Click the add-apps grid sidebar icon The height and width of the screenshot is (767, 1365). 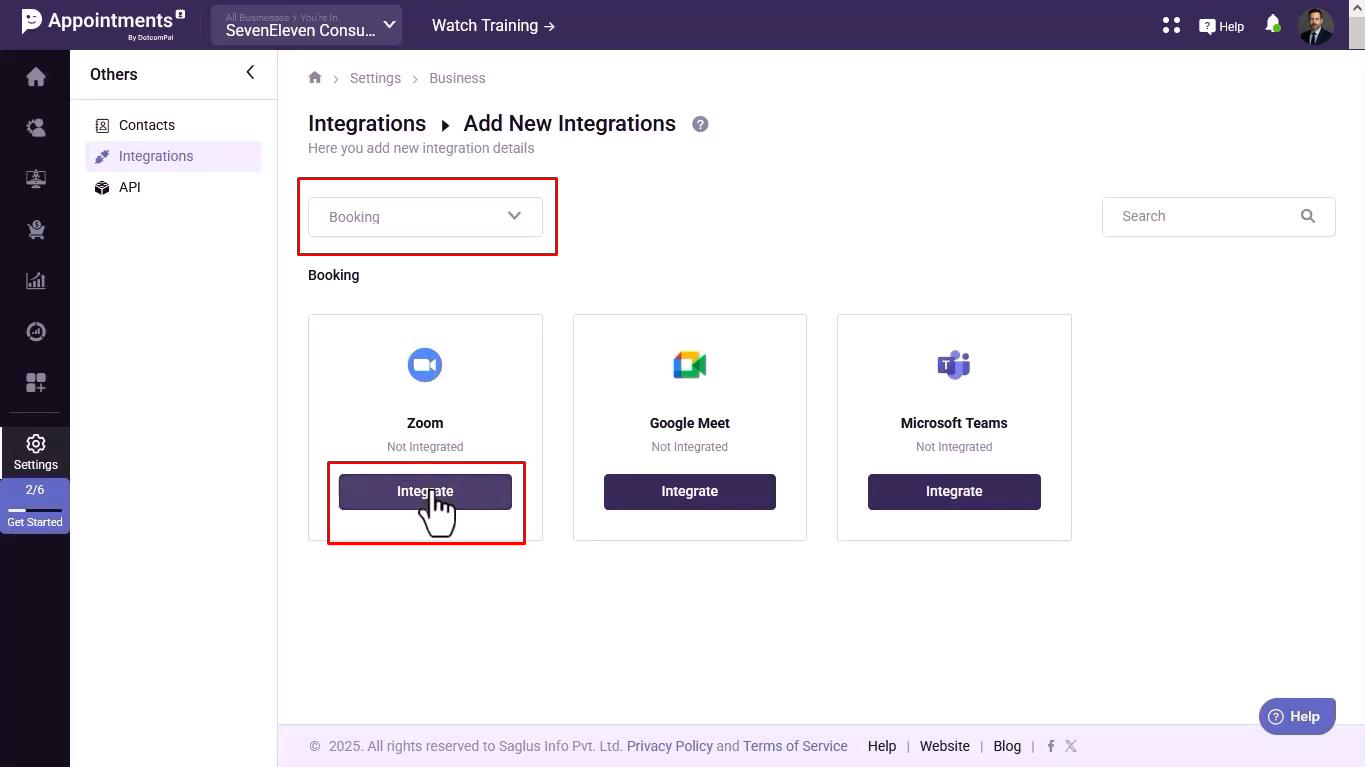point(36,382)
